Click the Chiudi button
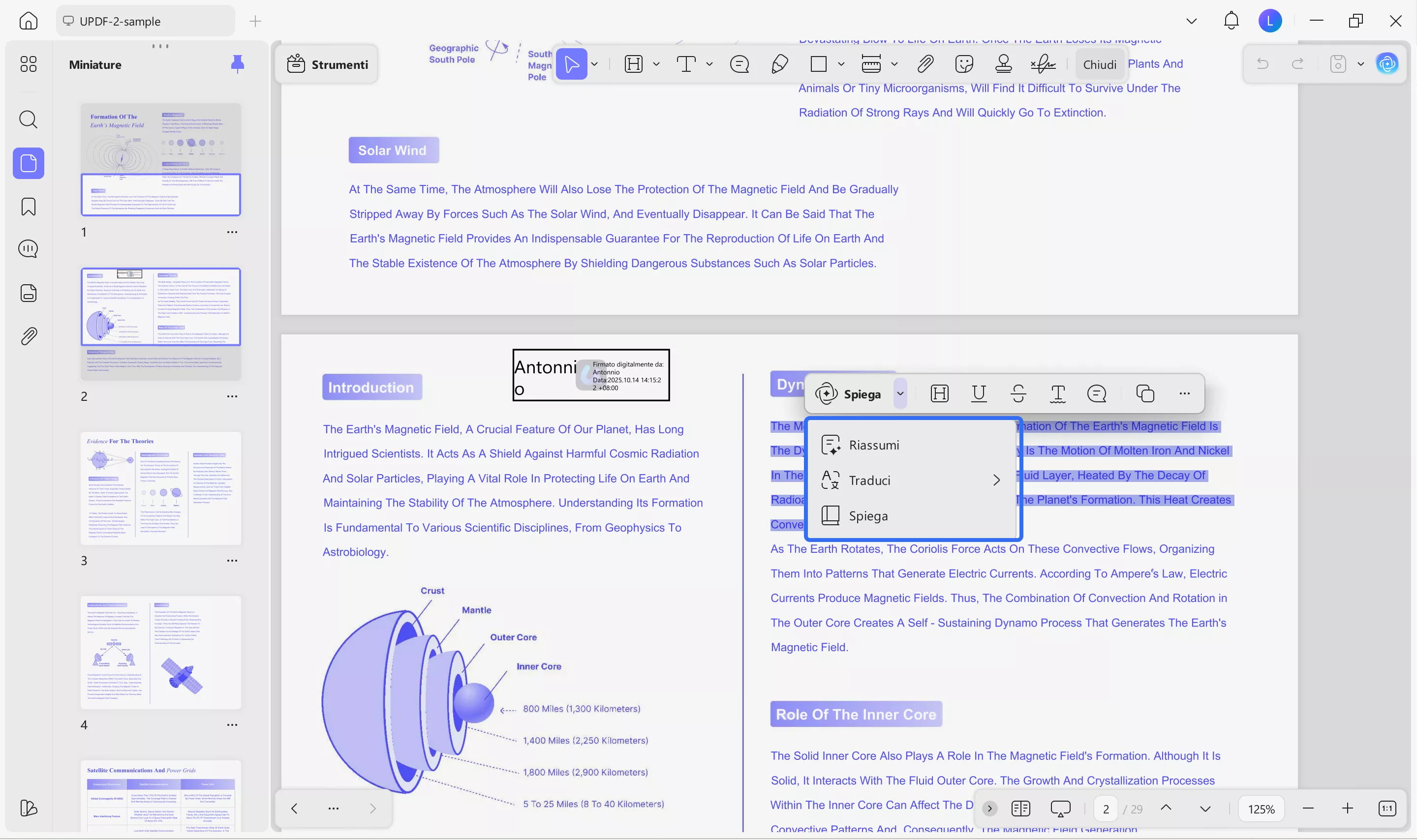The height and width of the screenshot is (840, 1417). 1100,64
